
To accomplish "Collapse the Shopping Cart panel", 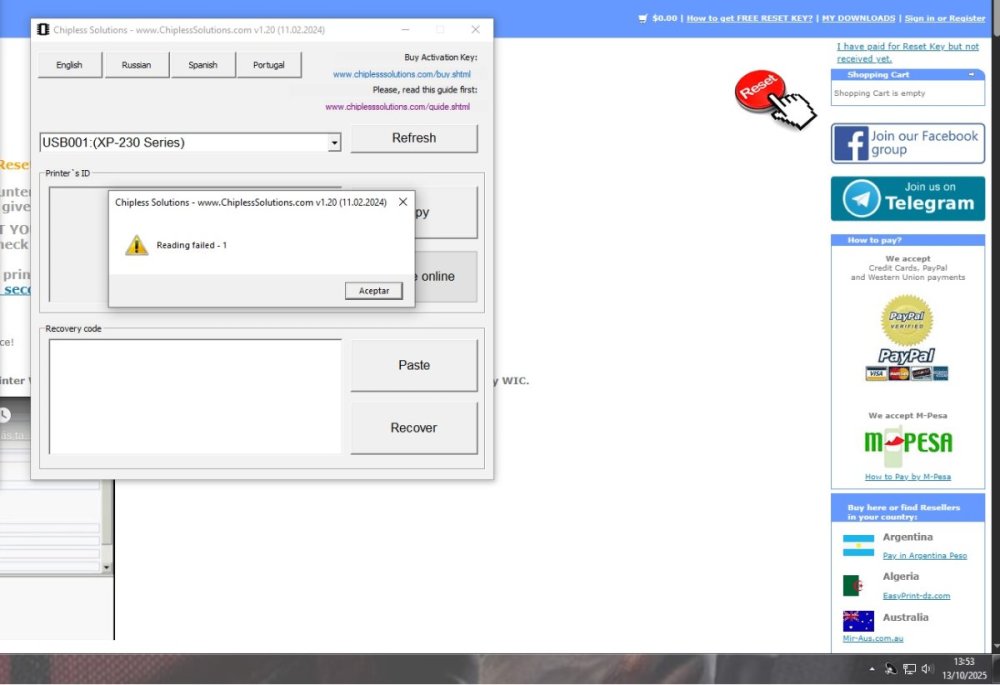I will [969, 75].
